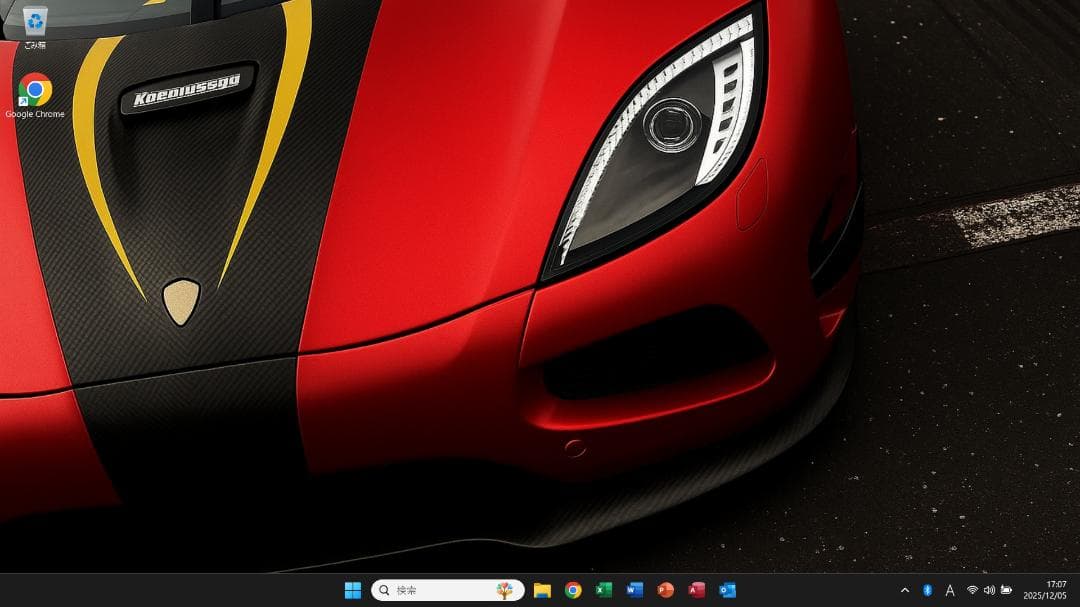Open Excel from the taskbar
1080x607 pixels.
[603, 590]
